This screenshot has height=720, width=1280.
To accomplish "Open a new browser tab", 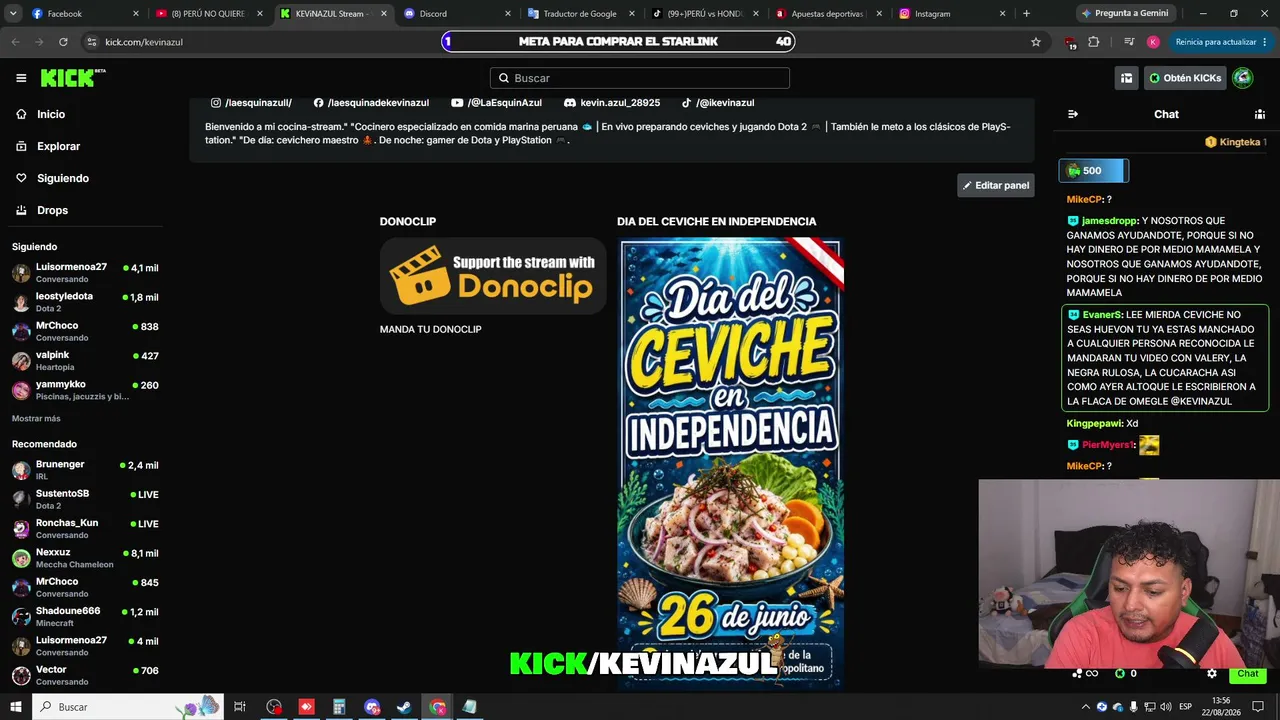I will [x=1026, y=14].
